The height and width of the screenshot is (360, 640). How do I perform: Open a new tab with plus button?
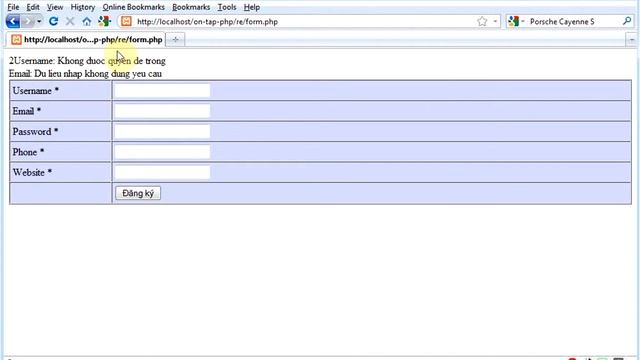(176, 40)
